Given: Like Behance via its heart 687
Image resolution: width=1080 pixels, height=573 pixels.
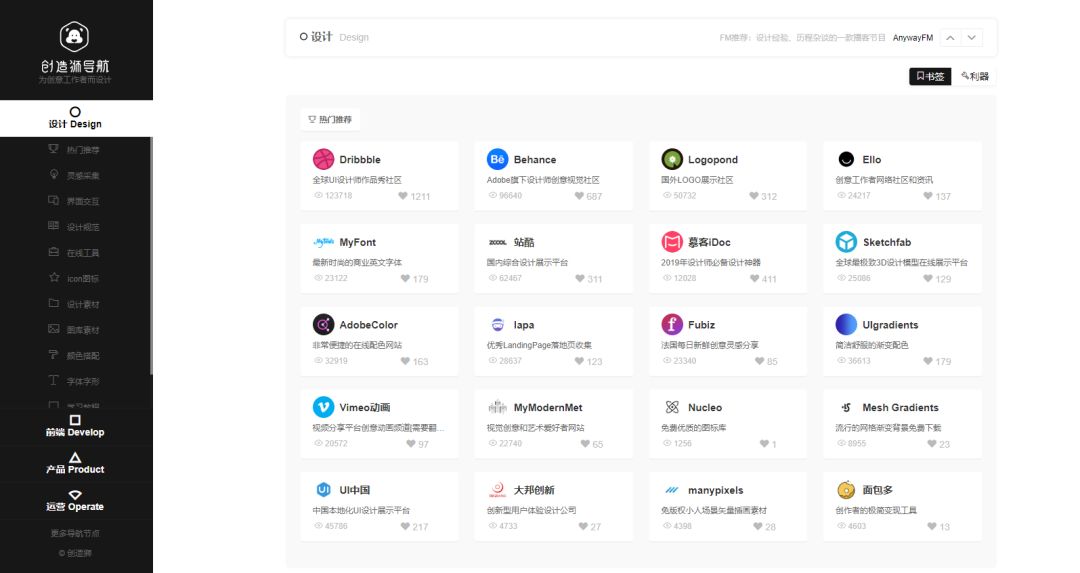Looking at the screenshot, I should [x=579, y=196].
